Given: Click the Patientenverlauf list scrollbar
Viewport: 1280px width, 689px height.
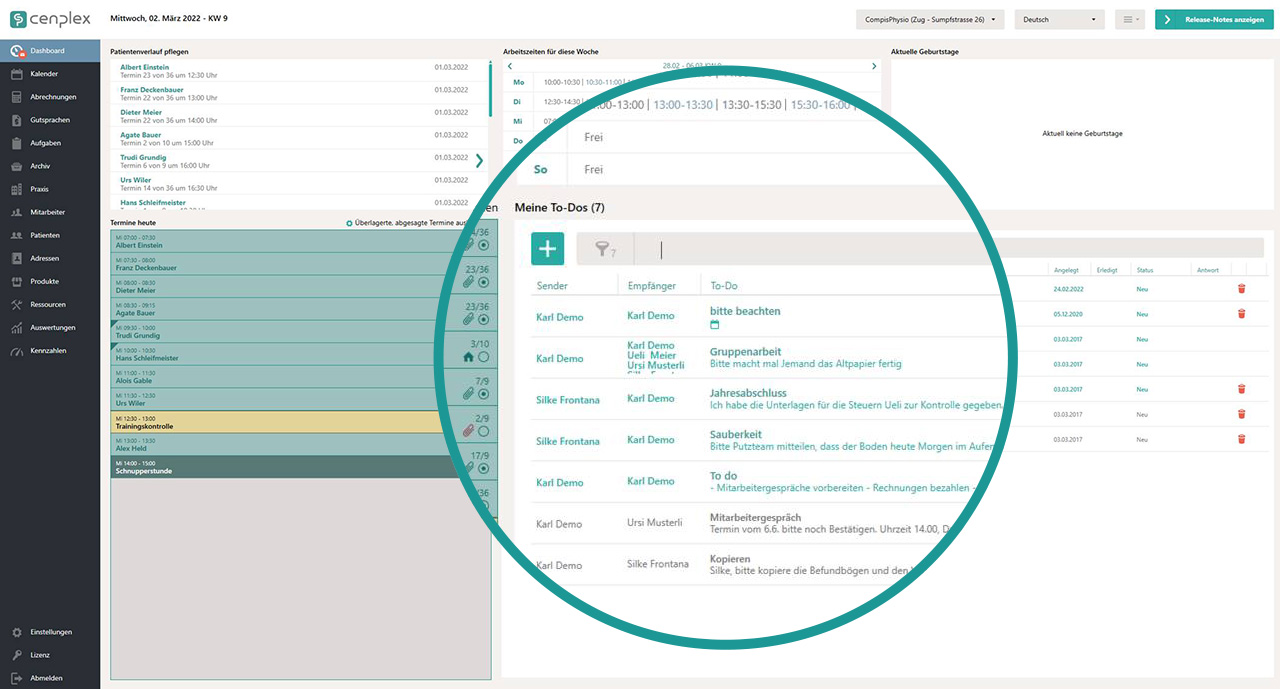Looking at the screenshot, I should point(490,90).
